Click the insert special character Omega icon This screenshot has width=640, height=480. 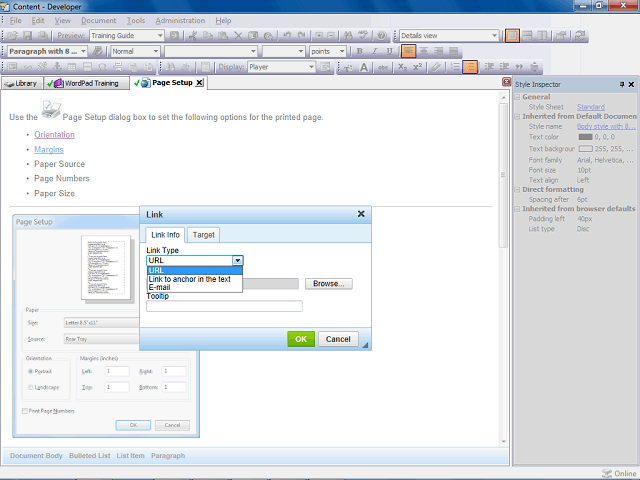pyautogui.click(x=102, y=67)
